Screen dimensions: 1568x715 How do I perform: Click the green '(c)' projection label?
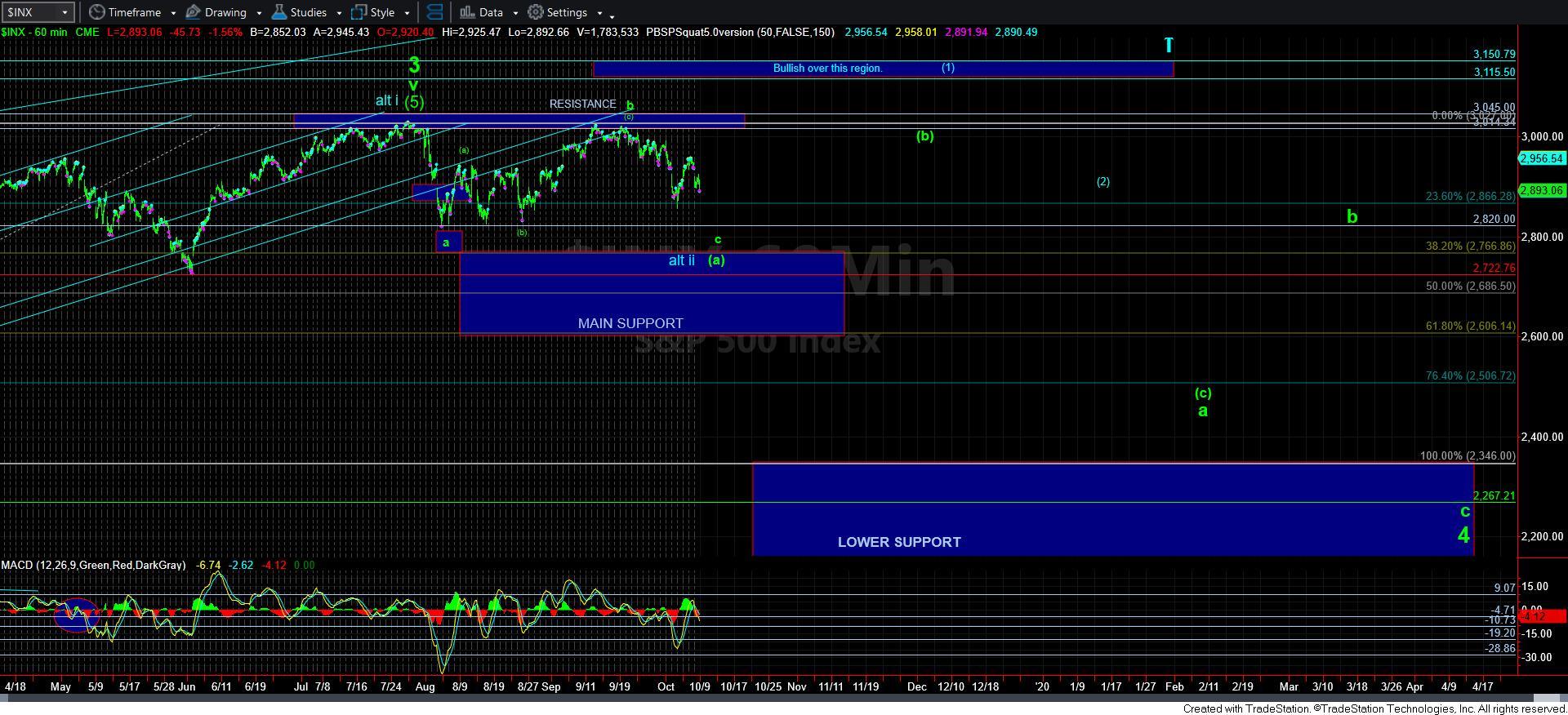pos(1203,393)
